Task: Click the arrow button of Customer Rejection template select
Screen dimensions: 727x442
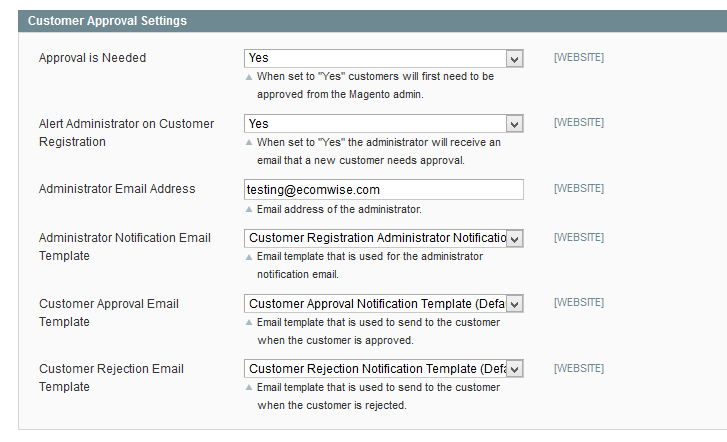Action: tap(514, 369)
